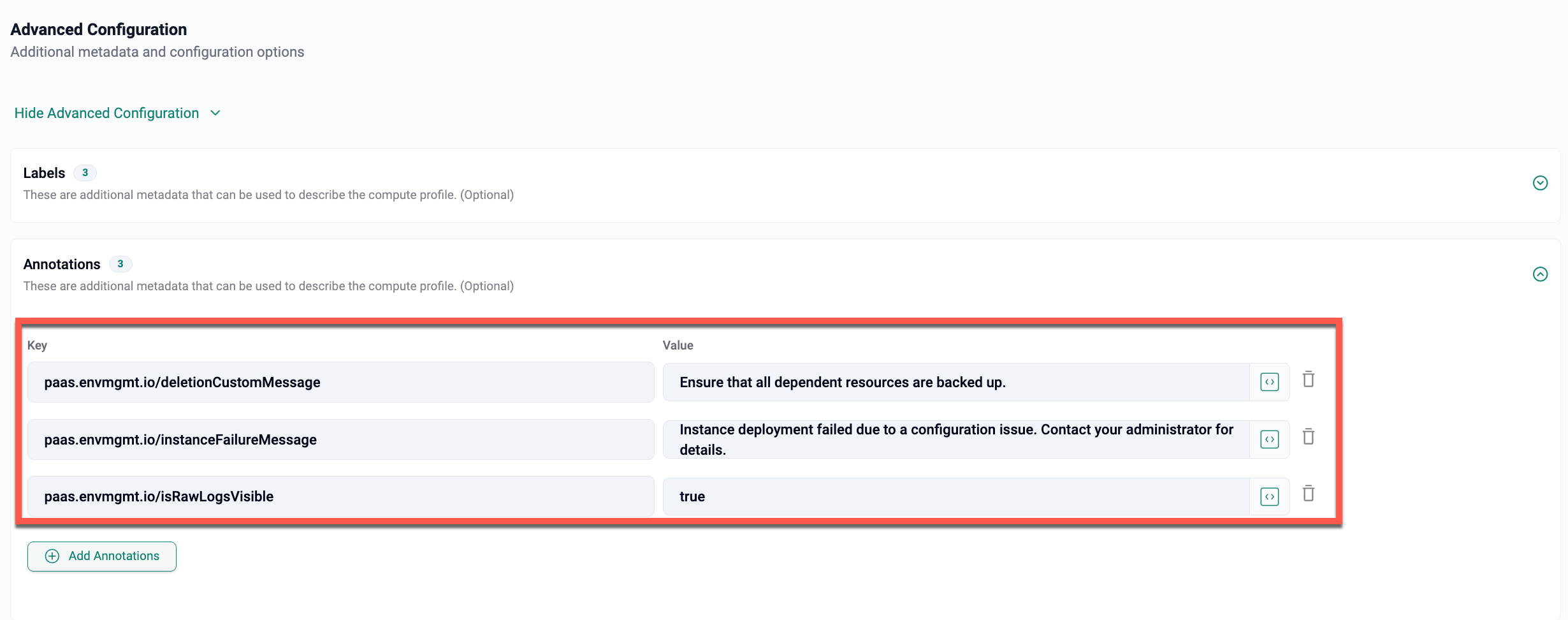Edit the 'Ensure that all dependent resources' value

(956, 382)
